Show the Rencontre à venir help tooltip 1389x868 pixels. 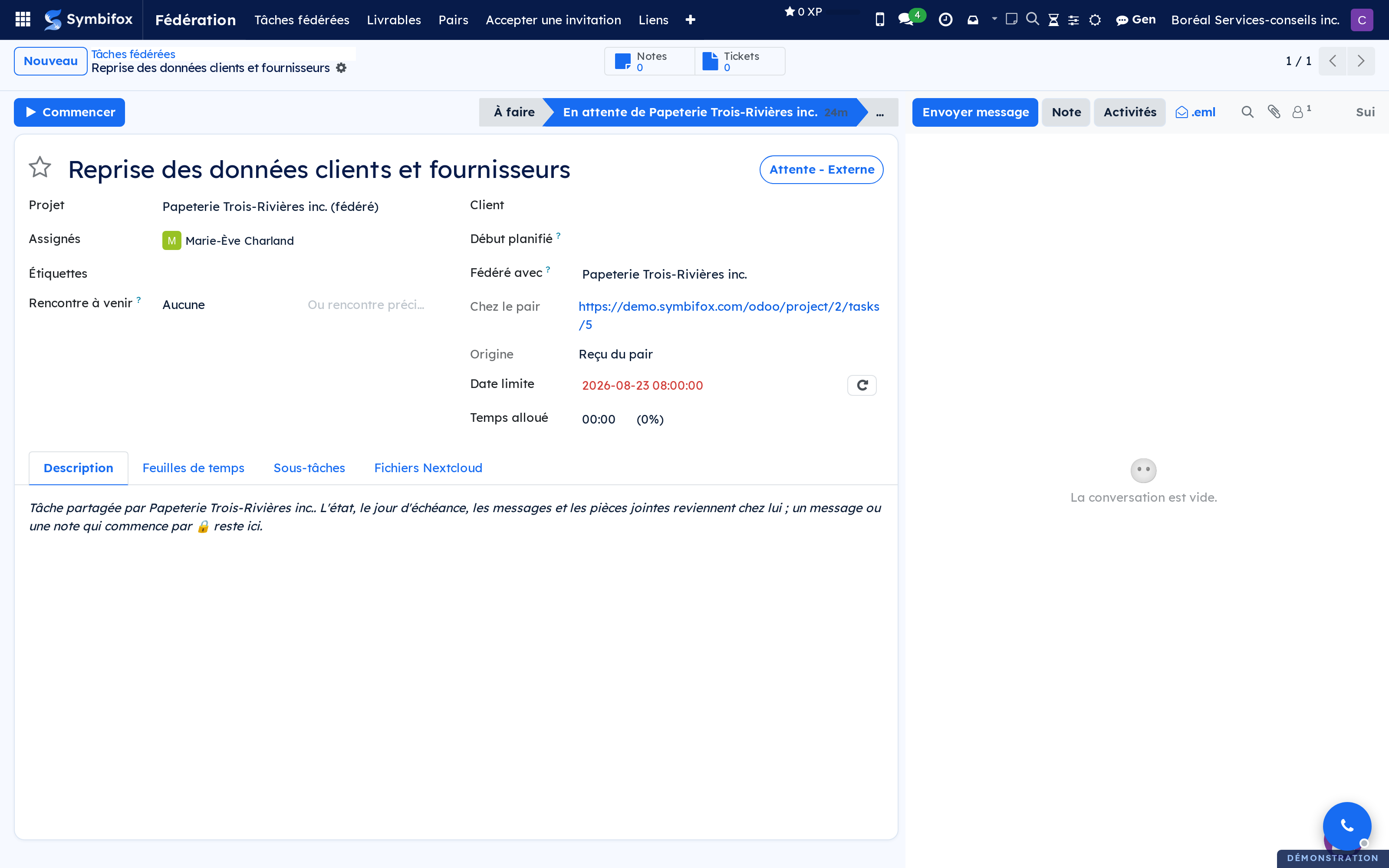click(x=138, y=299)
